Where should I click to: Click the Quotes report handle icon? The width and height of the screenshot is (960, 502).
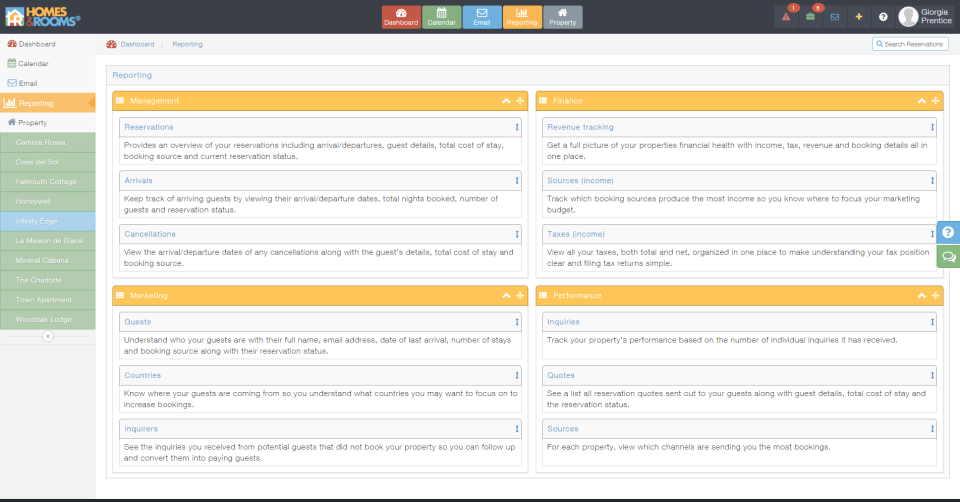pyautogui.click(x=932, y=375)
